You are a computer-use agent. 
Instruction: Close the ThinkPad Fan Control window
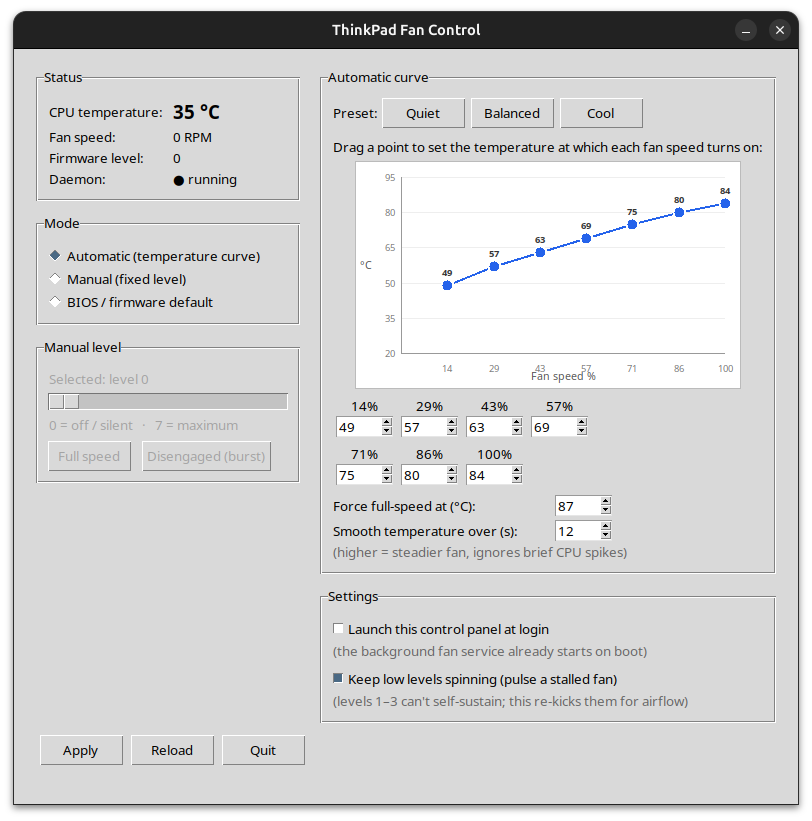tap(780, 30)
